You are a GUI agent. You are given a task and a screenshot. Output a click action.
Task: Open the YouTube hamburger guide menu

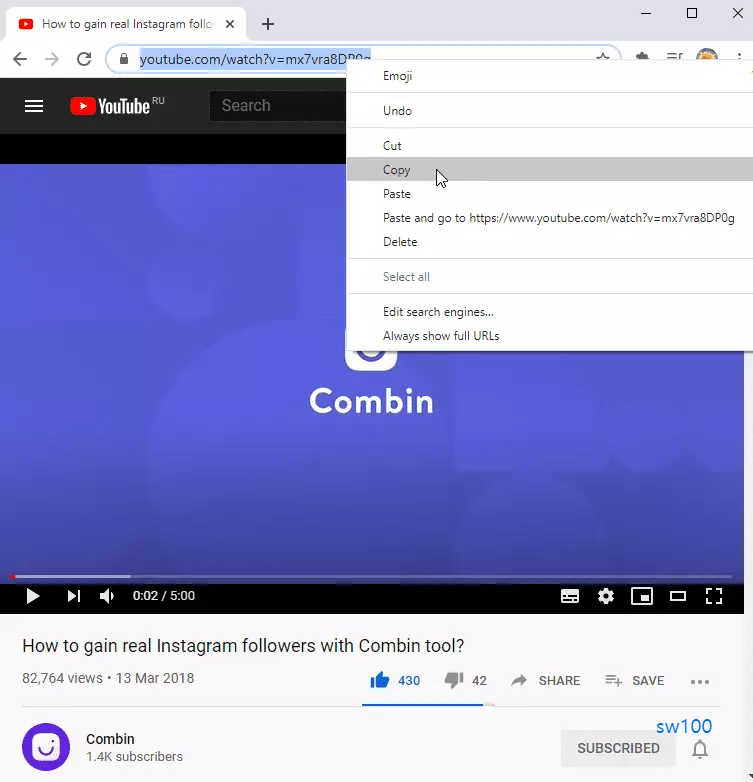point(34,106)
